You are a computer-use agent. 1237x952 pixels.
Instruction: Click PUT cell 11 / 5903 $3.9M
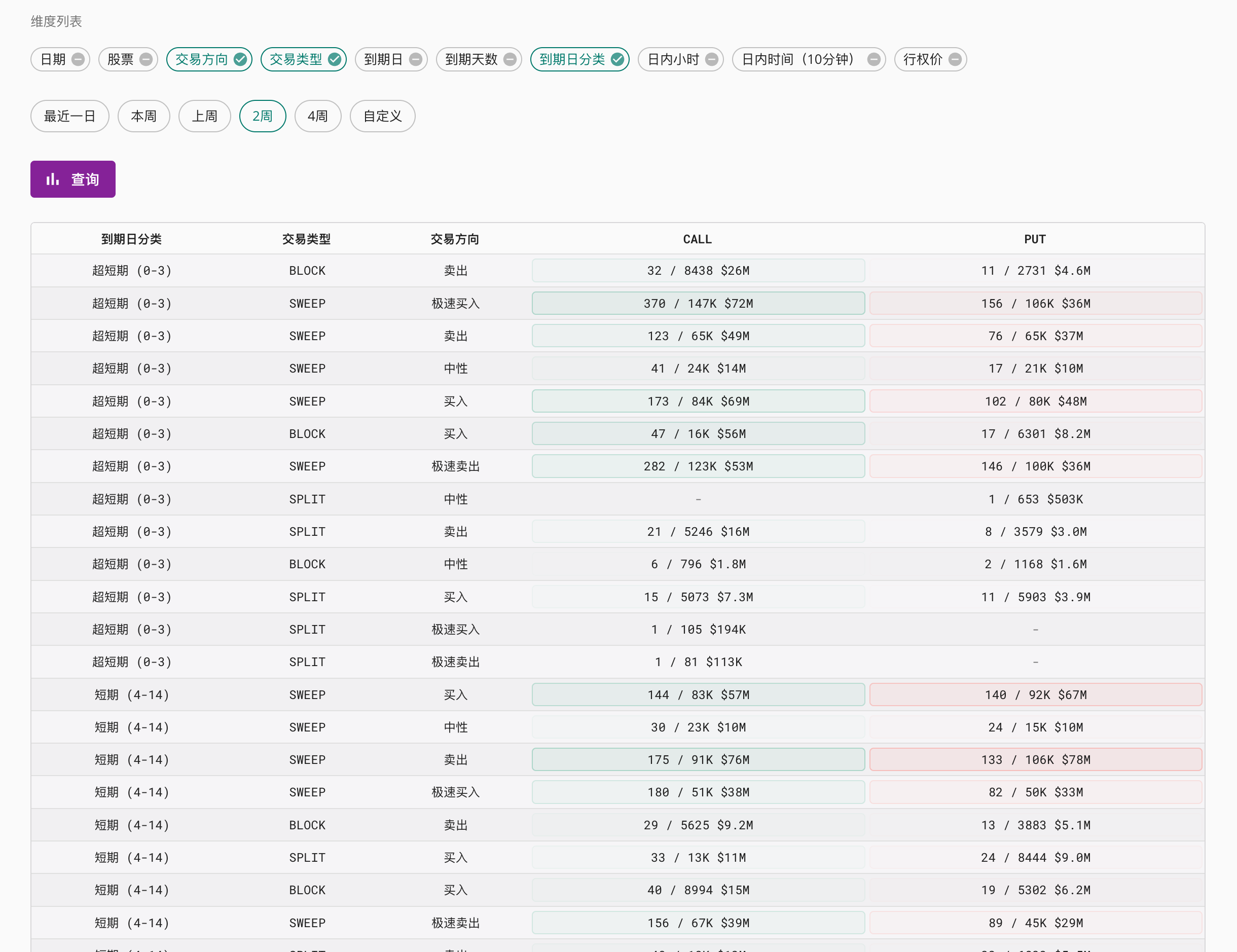click(x=1036, y=596)
